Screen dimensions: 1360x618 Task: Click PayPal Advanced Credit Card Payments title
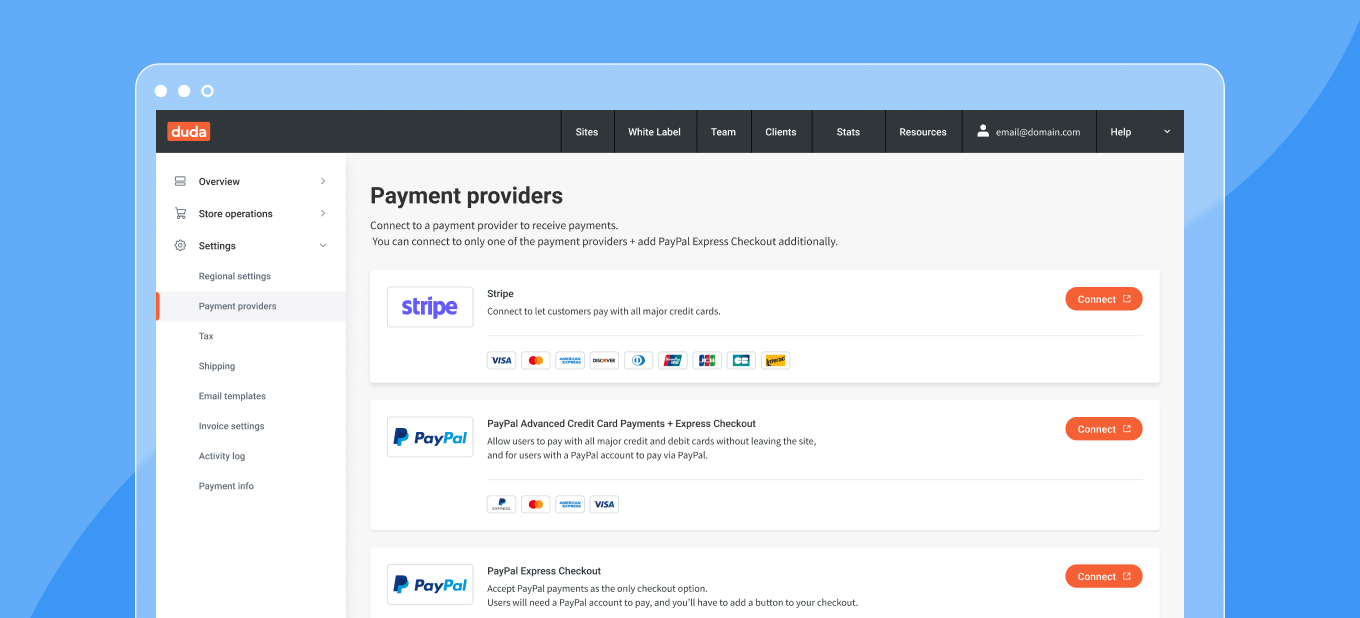pyautogui.click(x=621, y=424)
